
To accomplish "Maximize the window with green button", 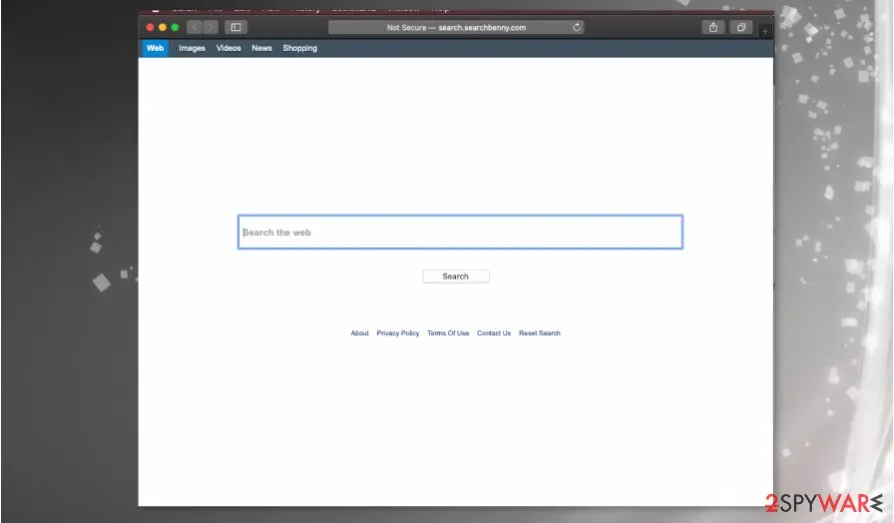I will [x=175, y=27].
